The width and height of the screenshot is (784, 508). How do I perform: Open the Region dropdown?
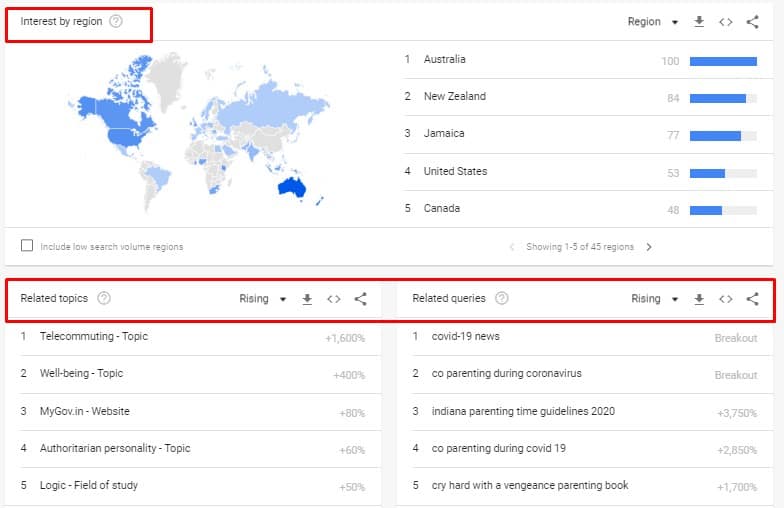(x=653, y=22)
